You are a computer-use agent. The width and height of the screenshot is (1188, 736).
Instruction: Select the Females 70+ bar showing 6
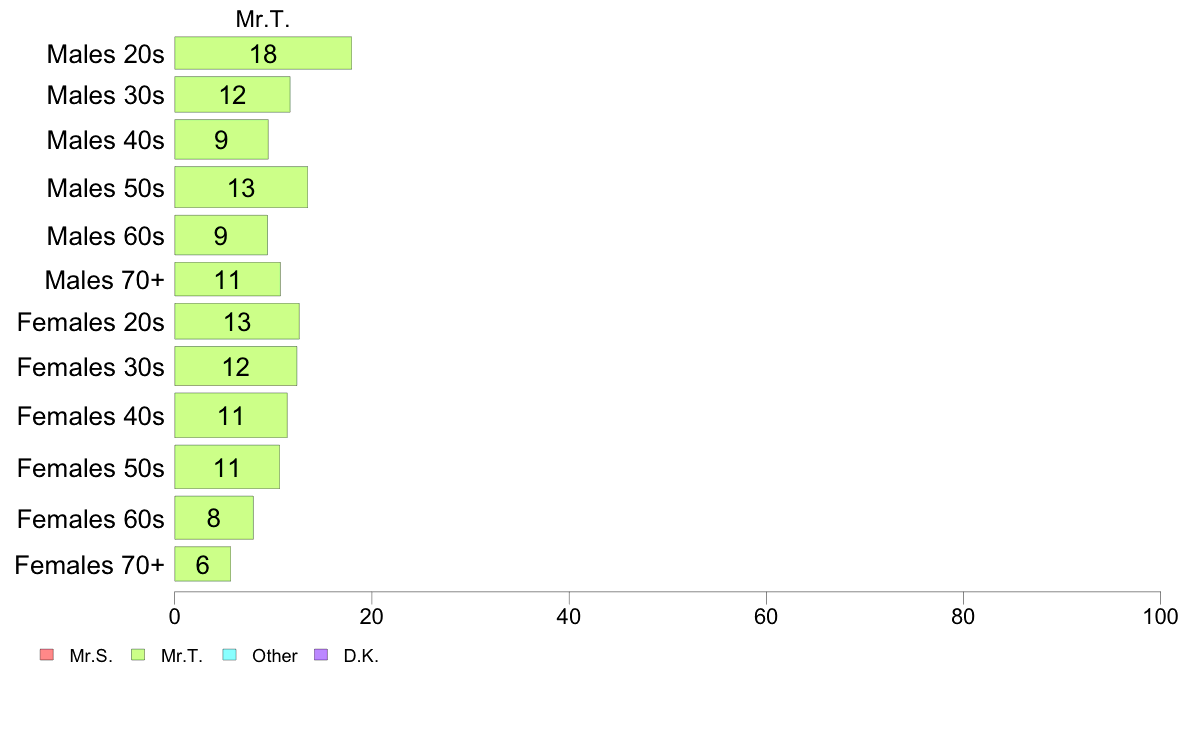click(202, 564)
